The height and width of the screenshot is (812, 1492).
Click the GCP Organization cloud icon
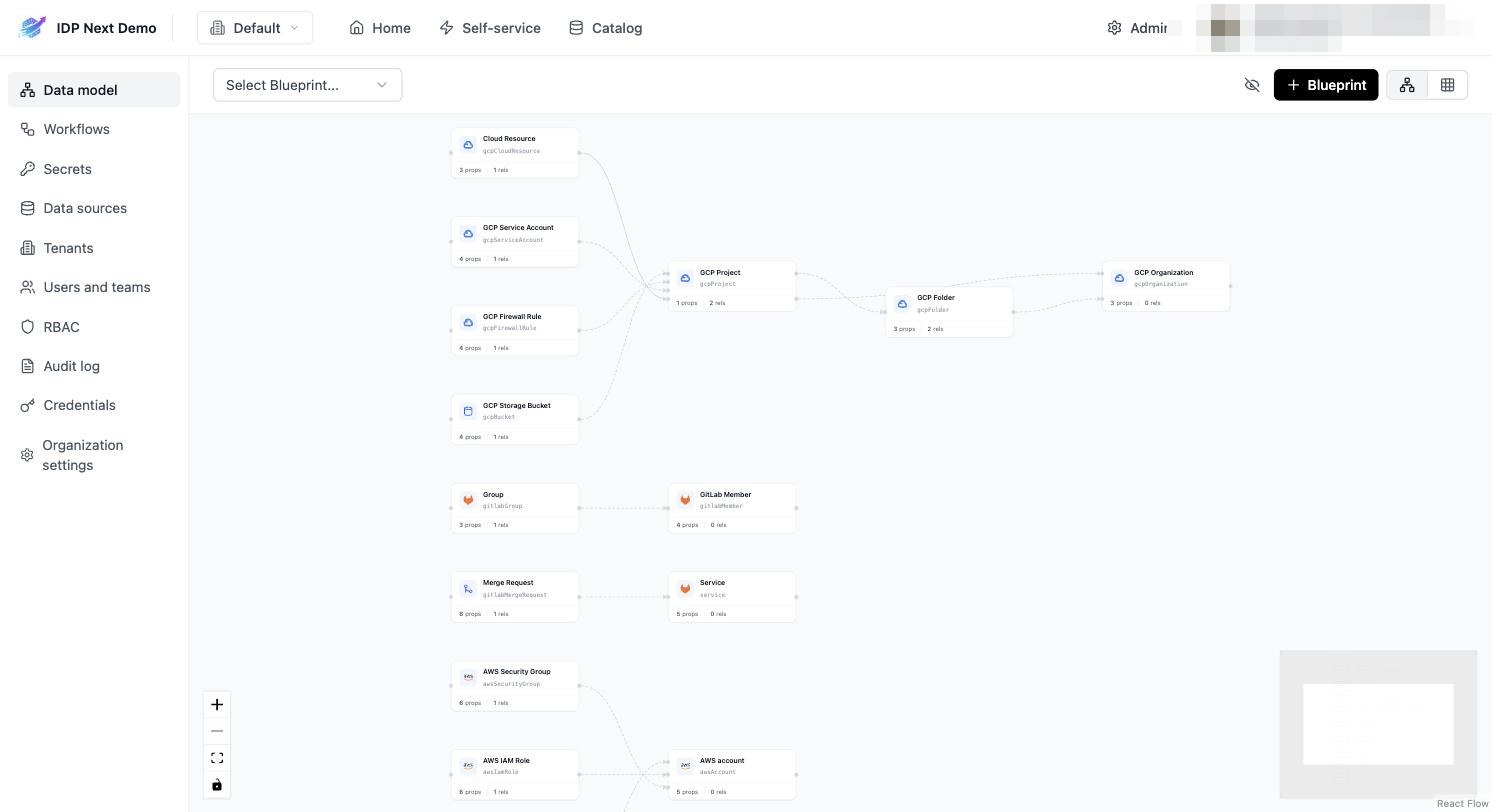tap(1119, 278)
